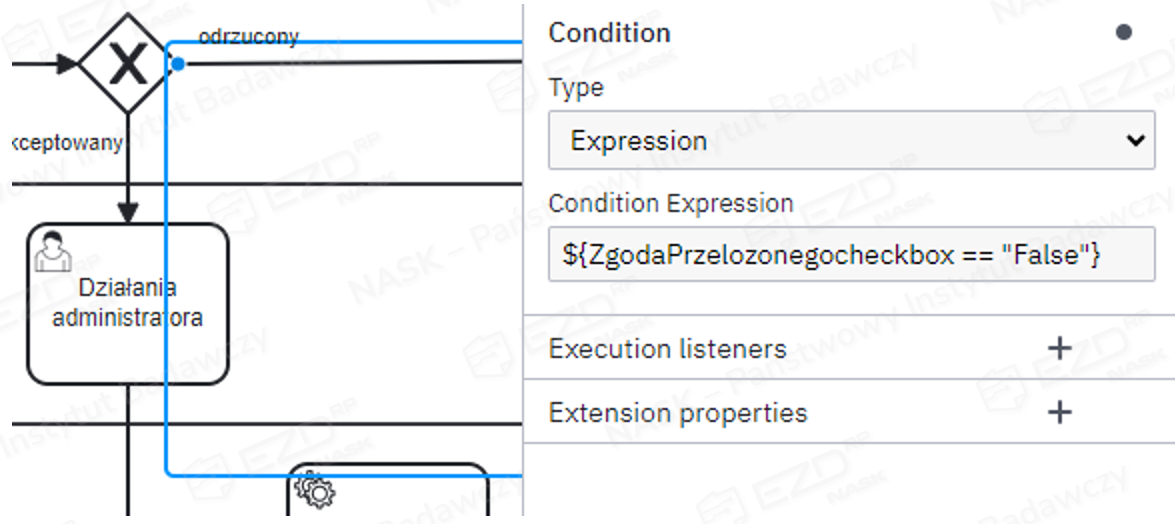Focus the Condition Expression input field
Viewport: 1175px width, 524px height.
pyautogui.click(x=850, y=255)
